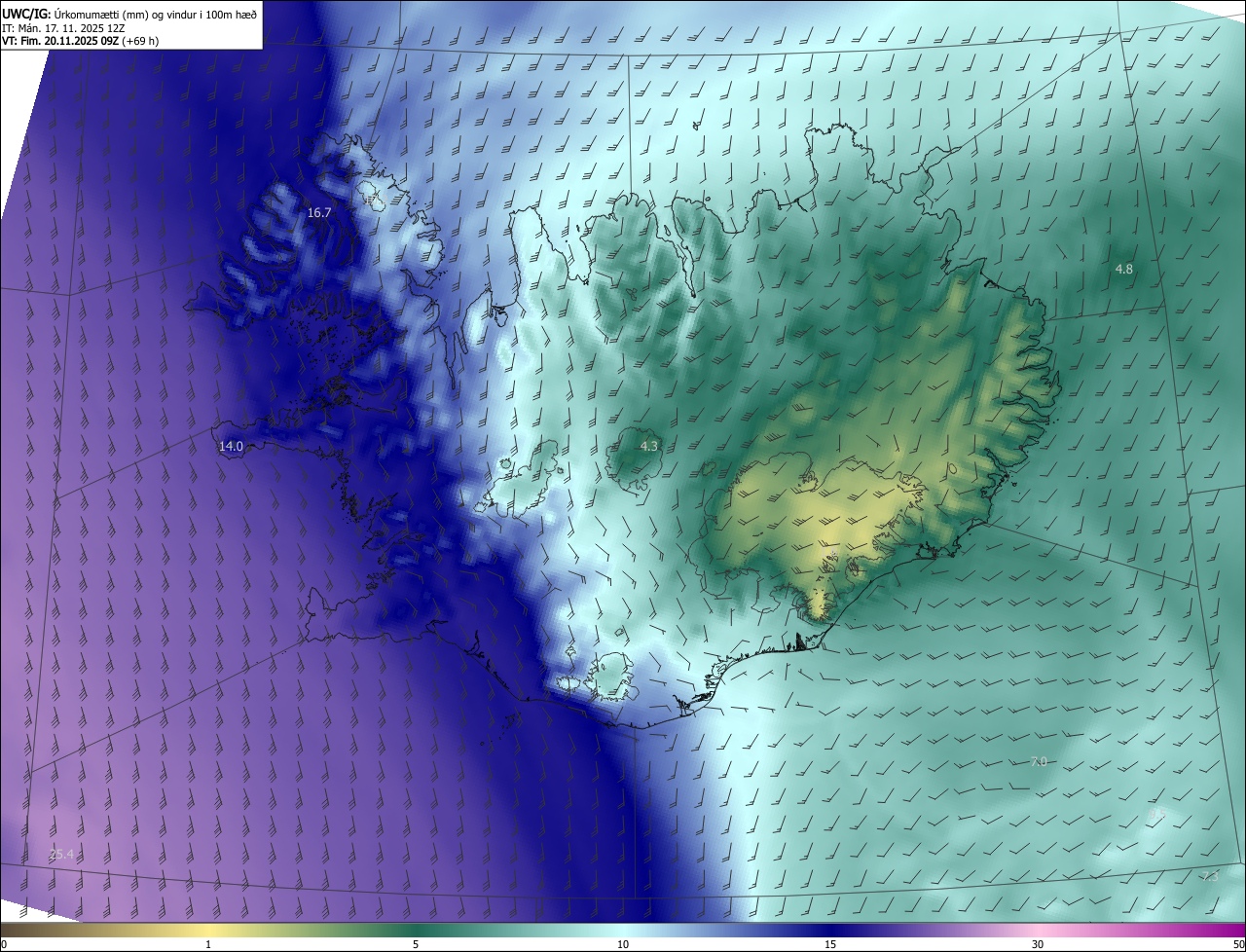Click the 30 tick label on the color scale
The image size is (1246, 952).
click(x=1038, y=944)
